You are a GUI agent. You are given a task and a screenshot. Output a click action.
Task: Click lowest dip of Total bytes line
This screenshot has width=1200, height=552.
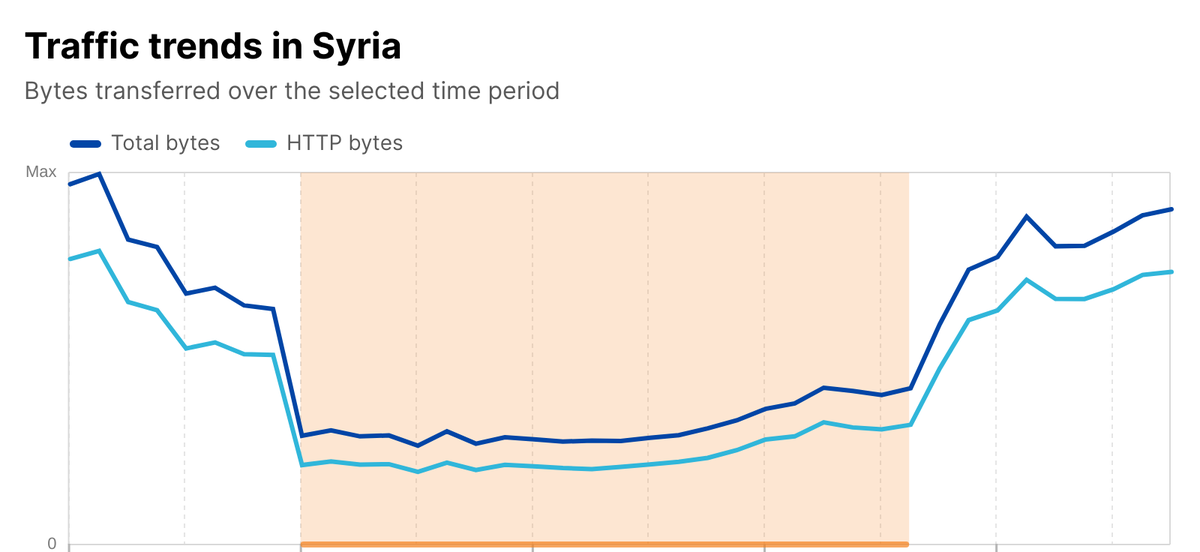(417, 446)
